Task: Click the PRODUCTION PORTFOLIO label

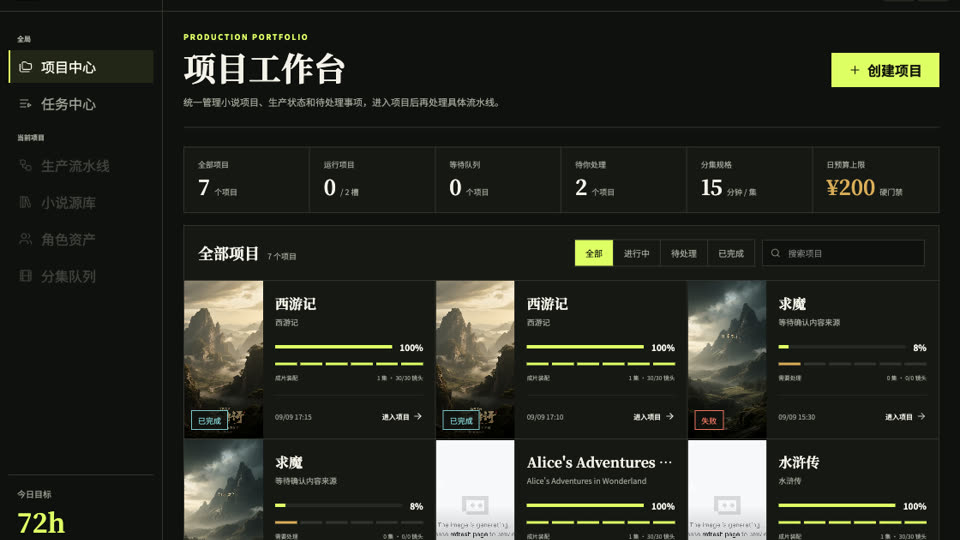Action: [x=246, y=37]
